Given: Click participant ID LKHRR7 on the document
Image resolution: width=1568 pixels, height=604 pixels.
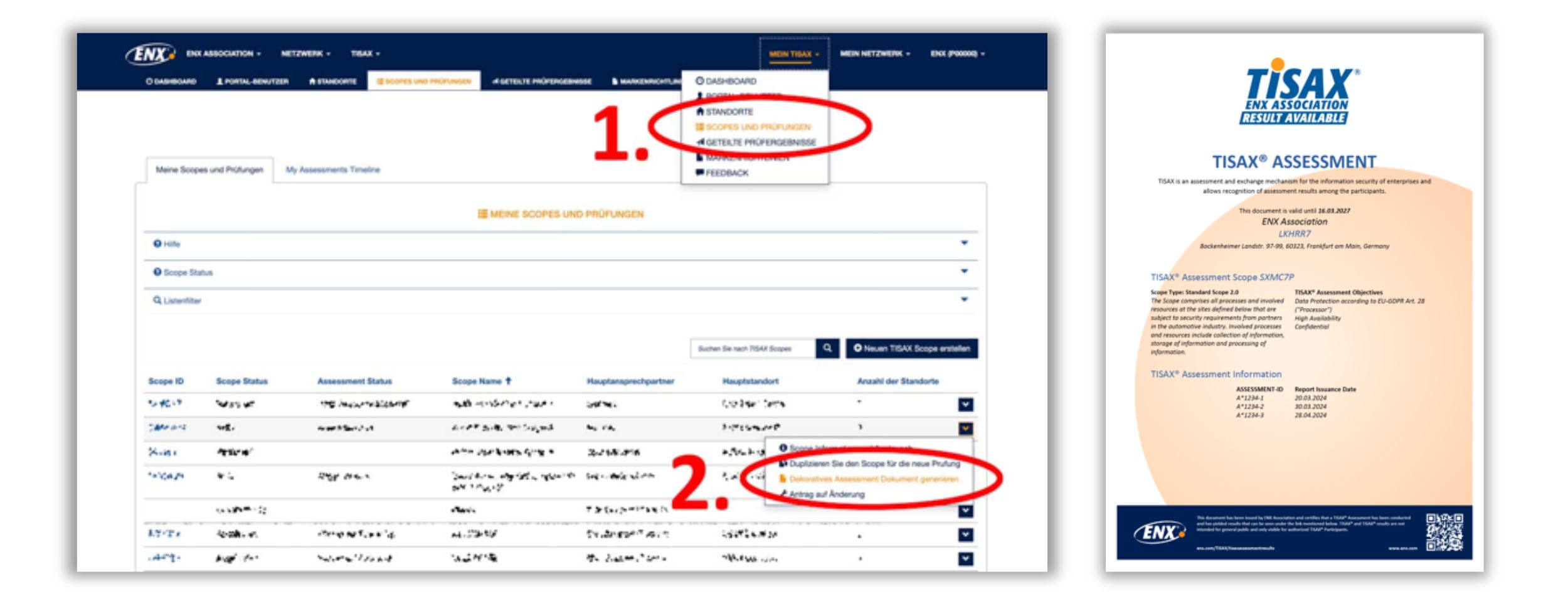Looking at the screenshot, I should [x=1295, y=234].
